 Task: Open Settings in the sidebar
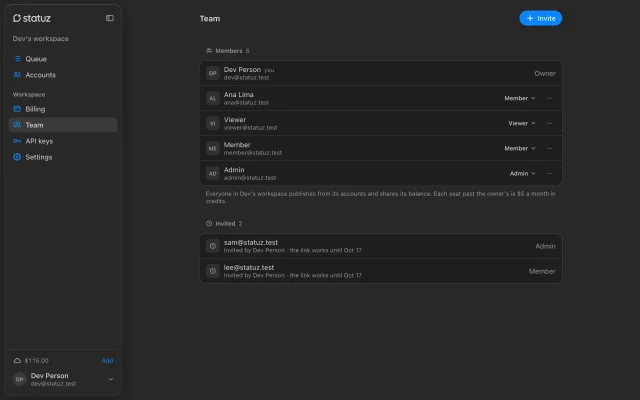(62, 157)
